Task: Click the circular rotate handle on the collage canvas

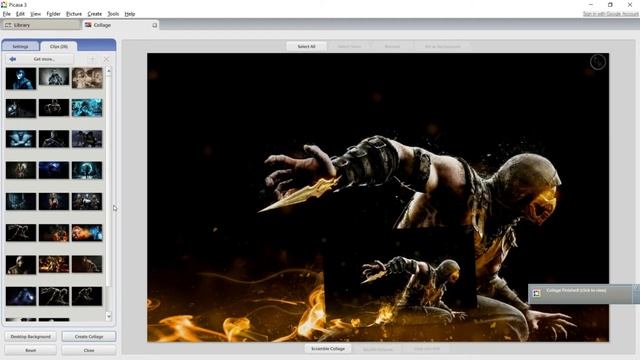Action: pos(598,62)
